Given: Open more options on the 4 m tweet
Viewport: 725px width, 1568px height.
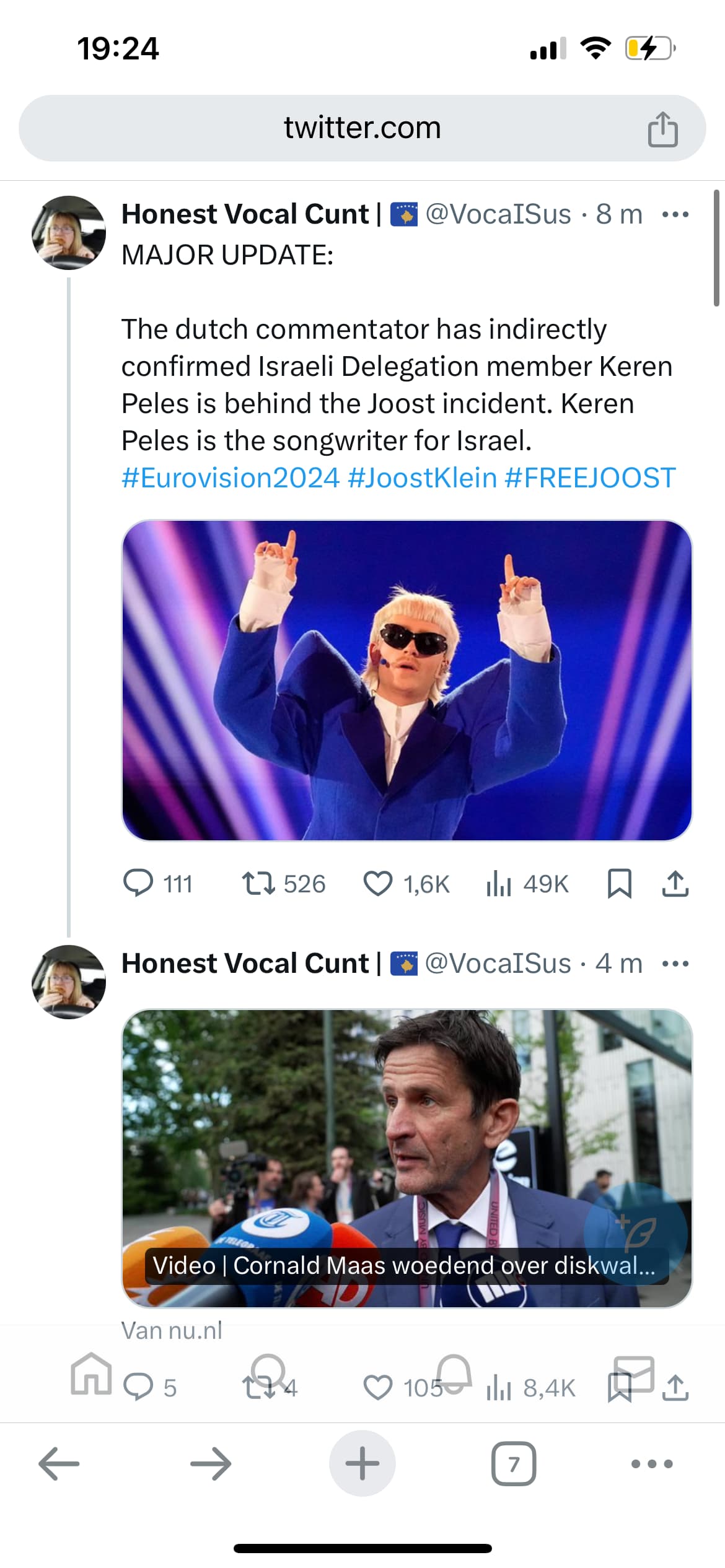Looking at the screenshot, I should coord(675,964).
